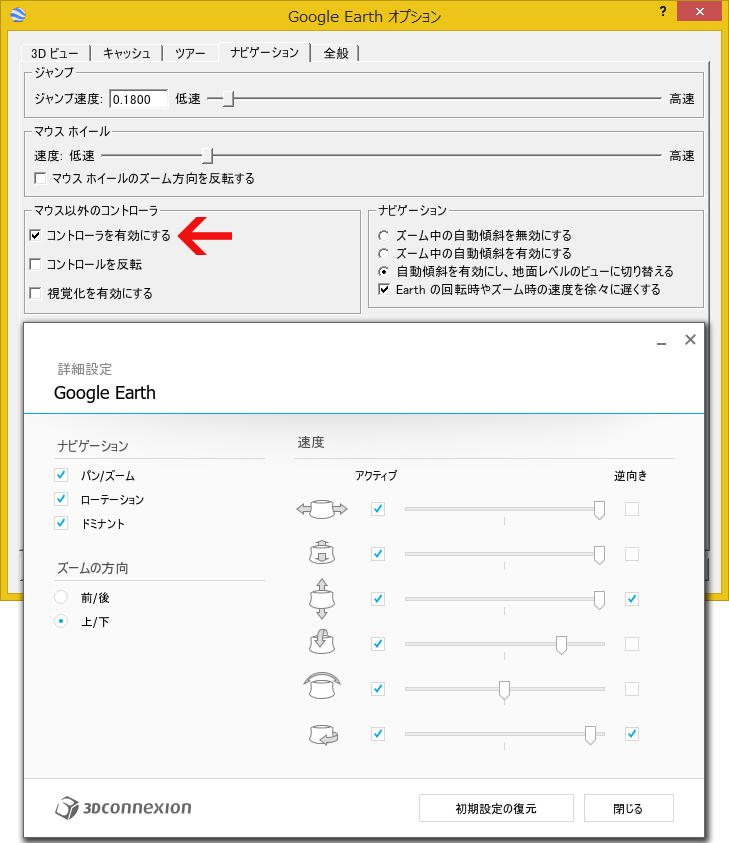Toggle アクティブ for left/right pan axis
The height and width of the screenshot is (843, 729).
click(378, 509)
